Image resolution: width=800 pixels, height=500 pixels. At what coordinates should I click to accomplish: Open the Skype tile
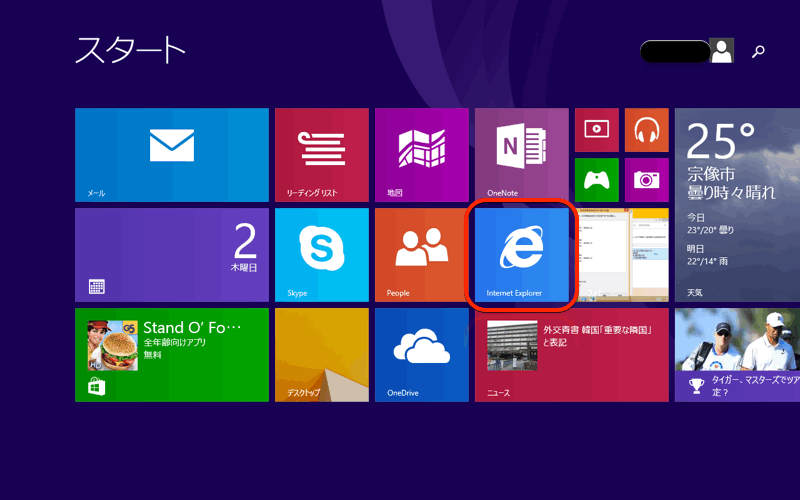321,255
